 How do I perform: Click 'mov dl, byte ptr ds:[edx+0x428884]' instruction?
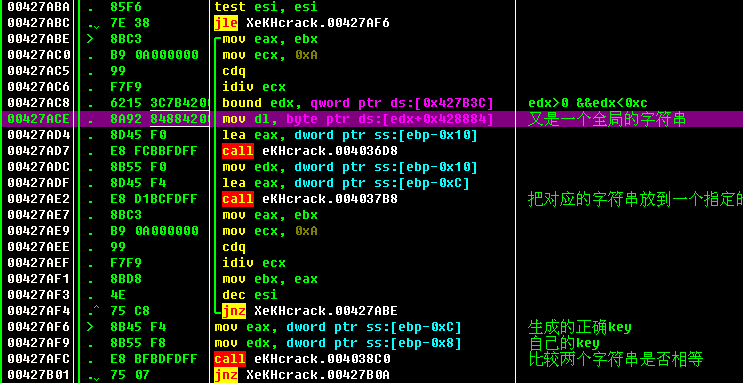[358, 119]
